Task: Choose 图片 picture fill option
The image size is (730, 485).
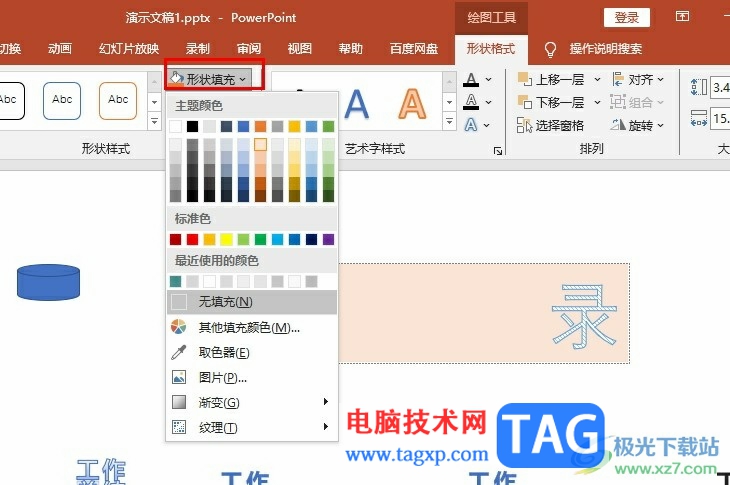Action: pos(252,377)
